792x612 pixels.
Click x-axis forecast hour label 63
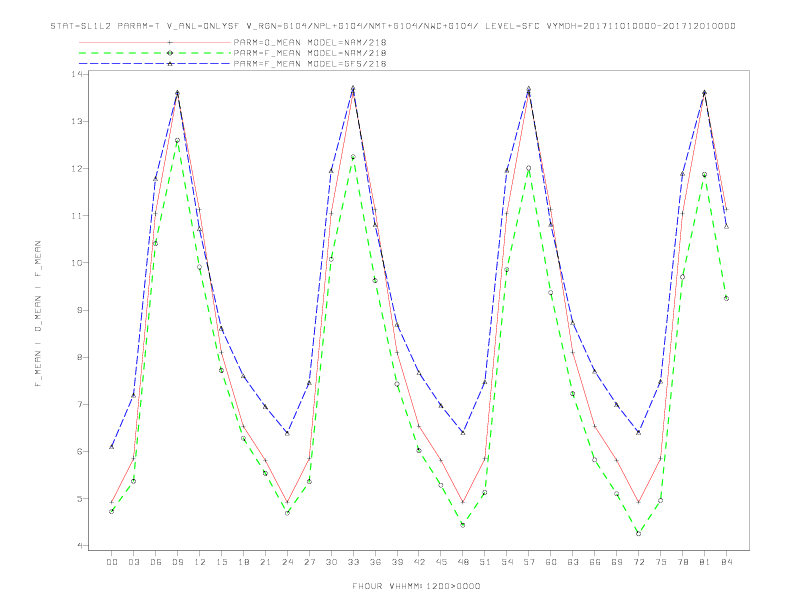(573, 562)
